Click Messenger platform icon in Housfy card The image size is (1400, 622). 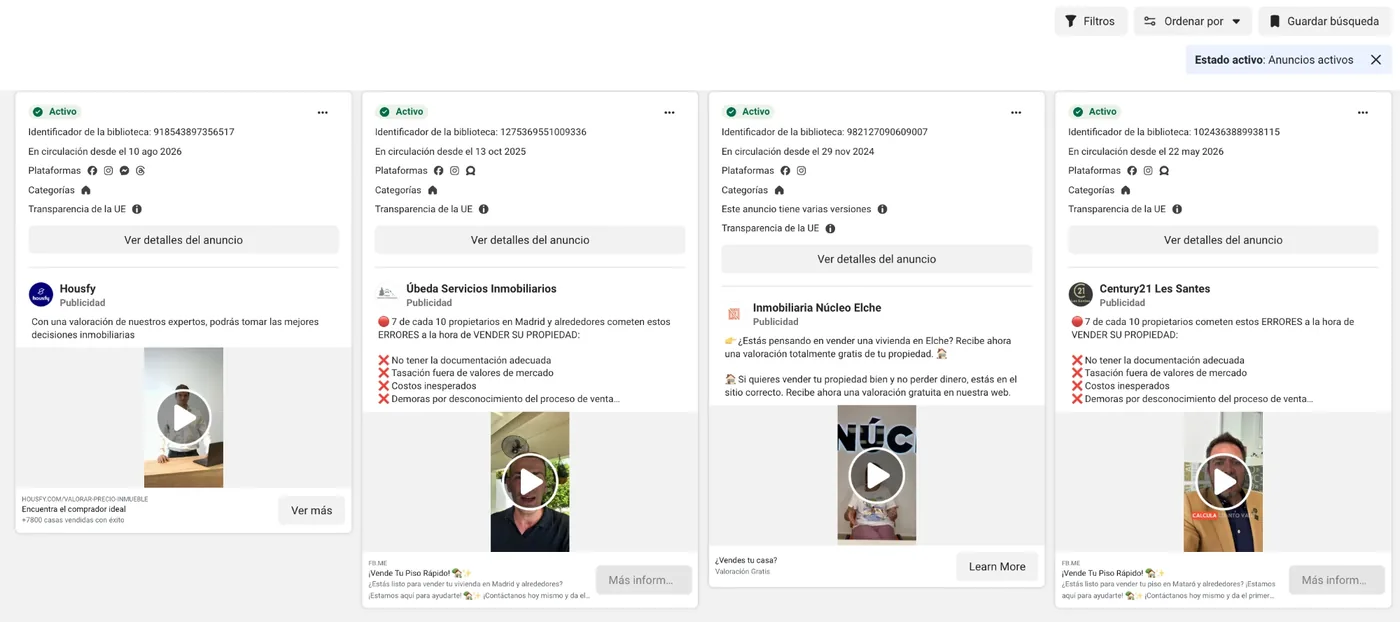pyautogui.click(x=124, y=171)
